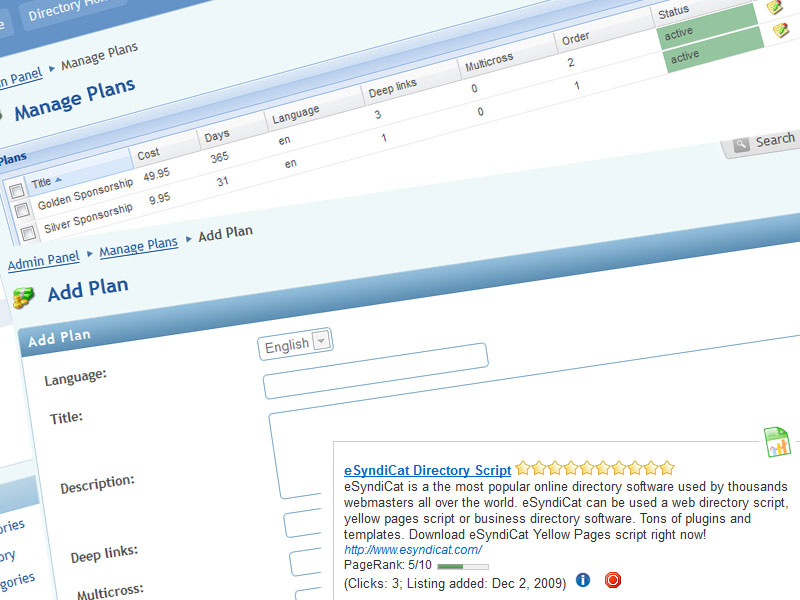Click the blue info icon in the listing
Screen dimensions: 800x600
click(583, 580)
